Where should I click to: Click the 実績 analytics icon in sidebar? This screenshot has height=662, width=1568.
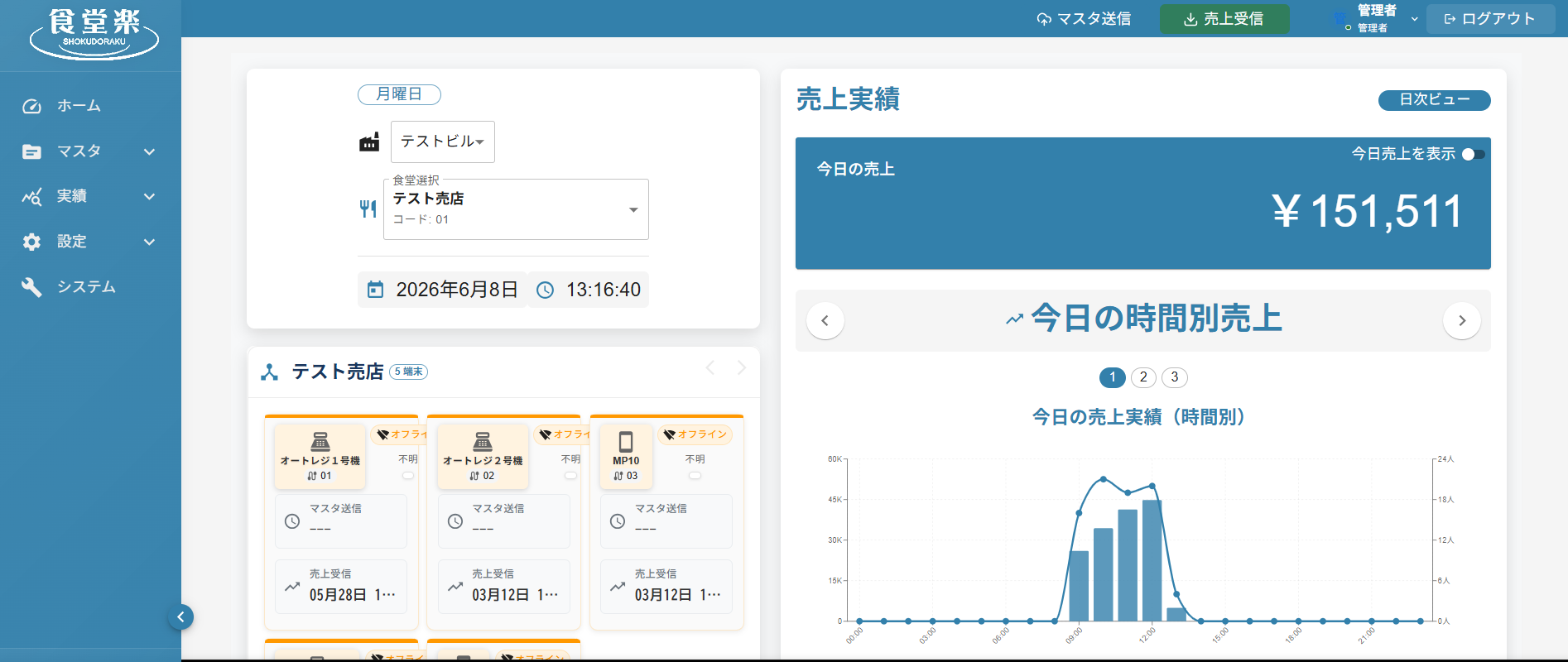coord(31,197)
